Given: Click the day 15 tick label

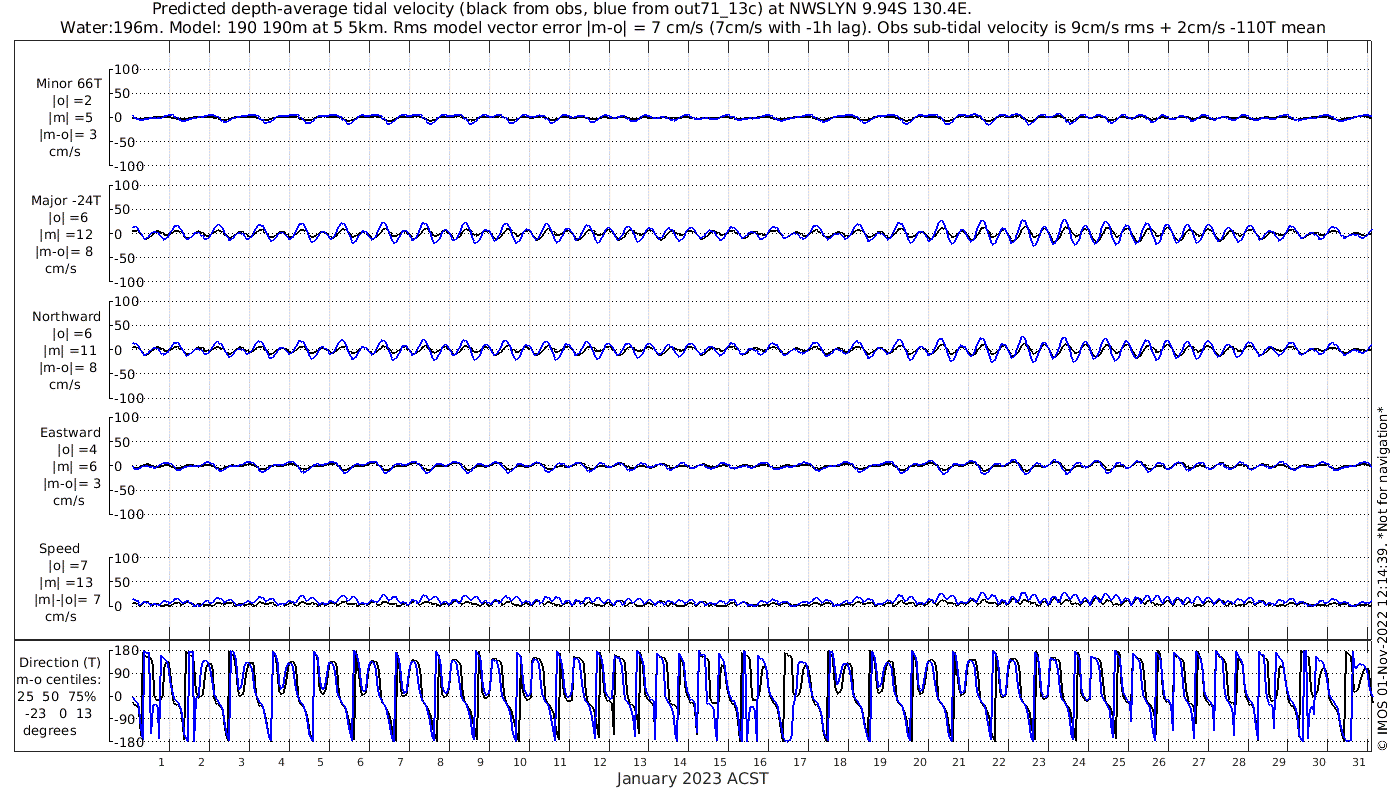Looking at the screenshot, I should pos(719,762).
